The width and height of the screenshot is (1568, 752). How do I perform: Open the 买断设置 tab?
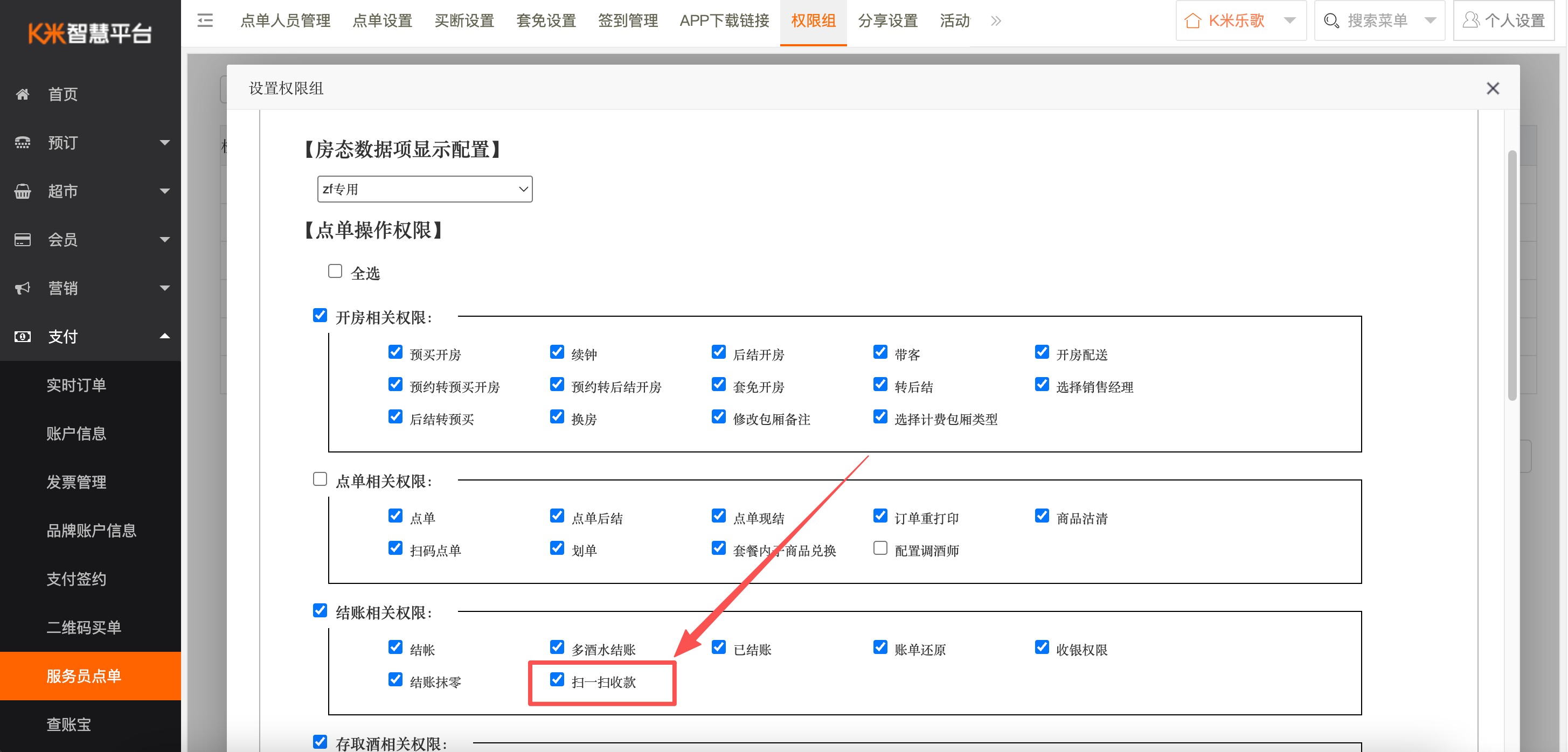click(464, 22)
